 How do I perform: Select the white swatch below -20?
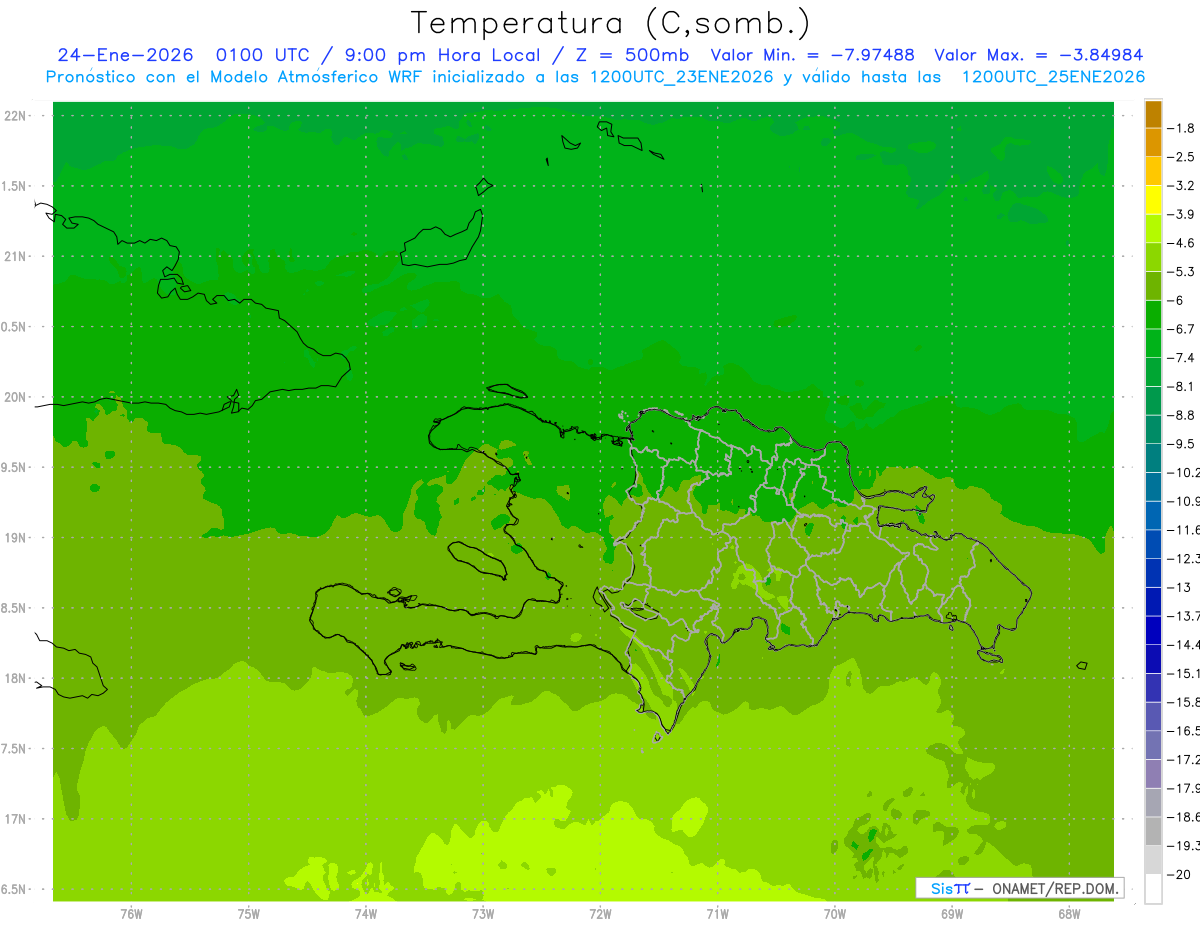click(1153, 889)
